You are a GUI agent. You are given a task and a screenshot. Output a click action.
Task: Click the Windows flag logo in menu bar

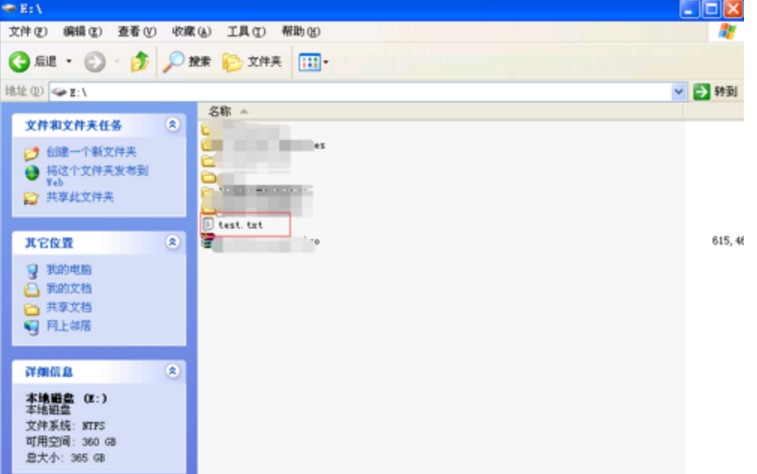point(727,32)
